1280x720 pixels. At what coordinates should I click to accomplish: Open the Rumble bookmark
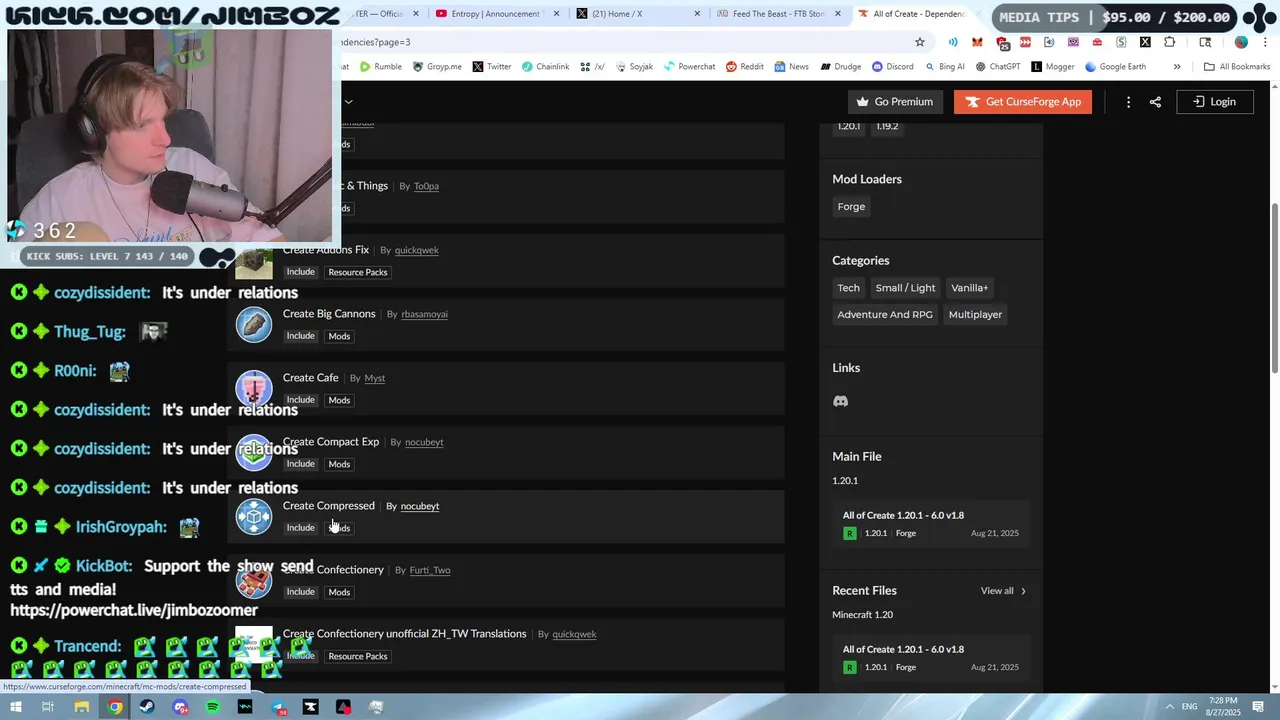(x=381, y=67)
